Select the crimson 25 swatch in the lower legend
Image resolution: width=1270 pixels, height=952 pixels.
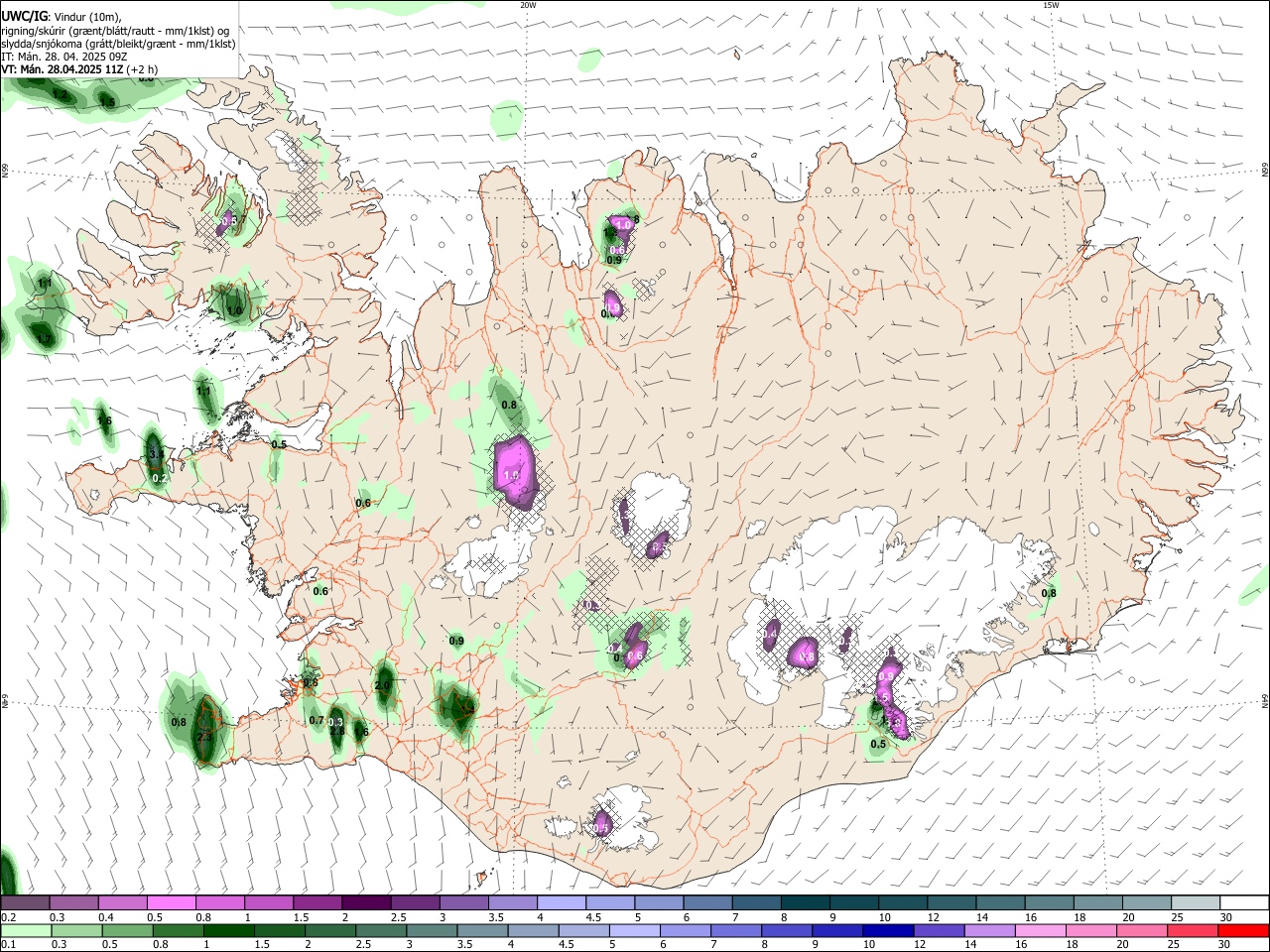[1194, 930]
